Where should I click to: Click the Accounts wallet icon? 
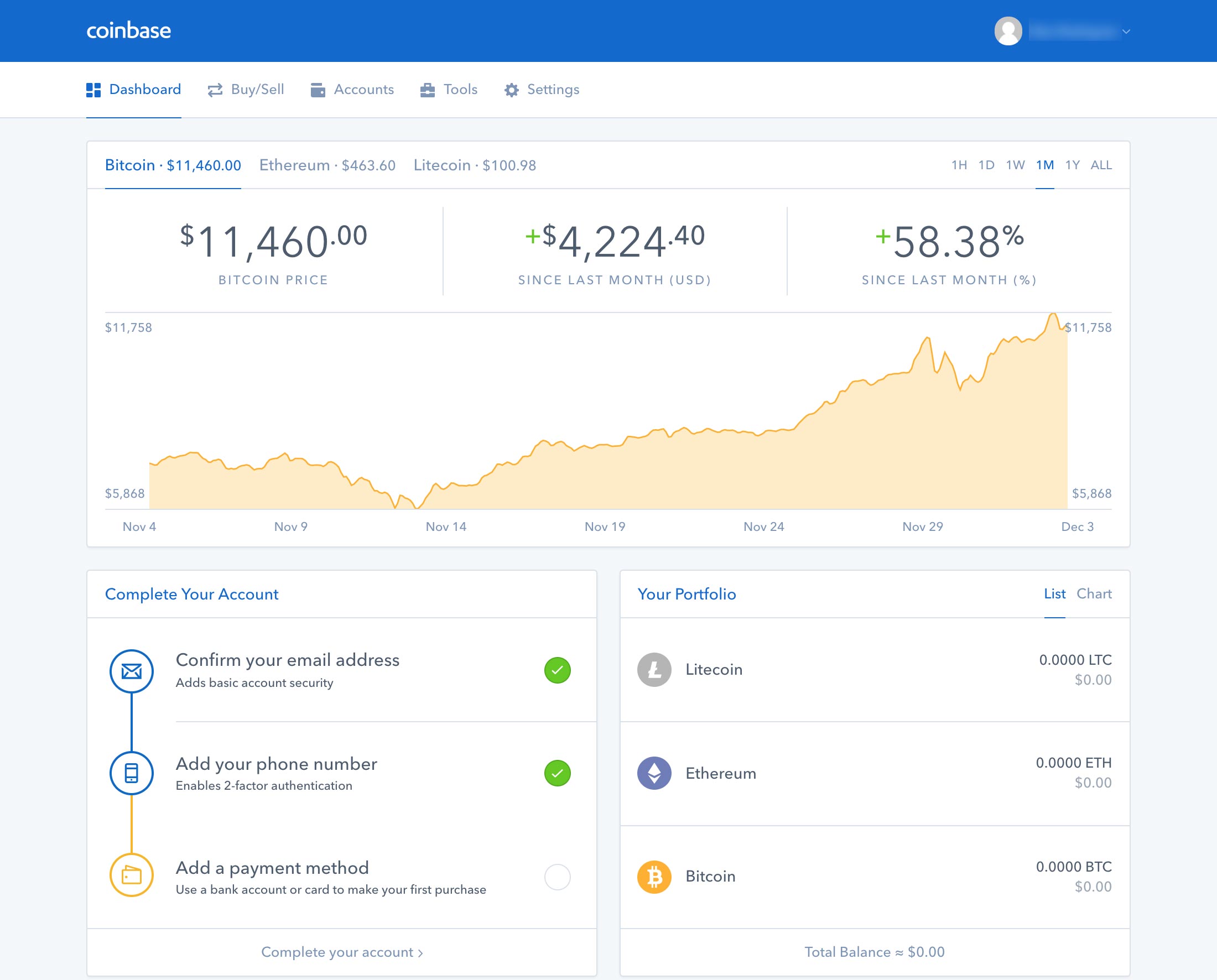[x=318, y=90]
